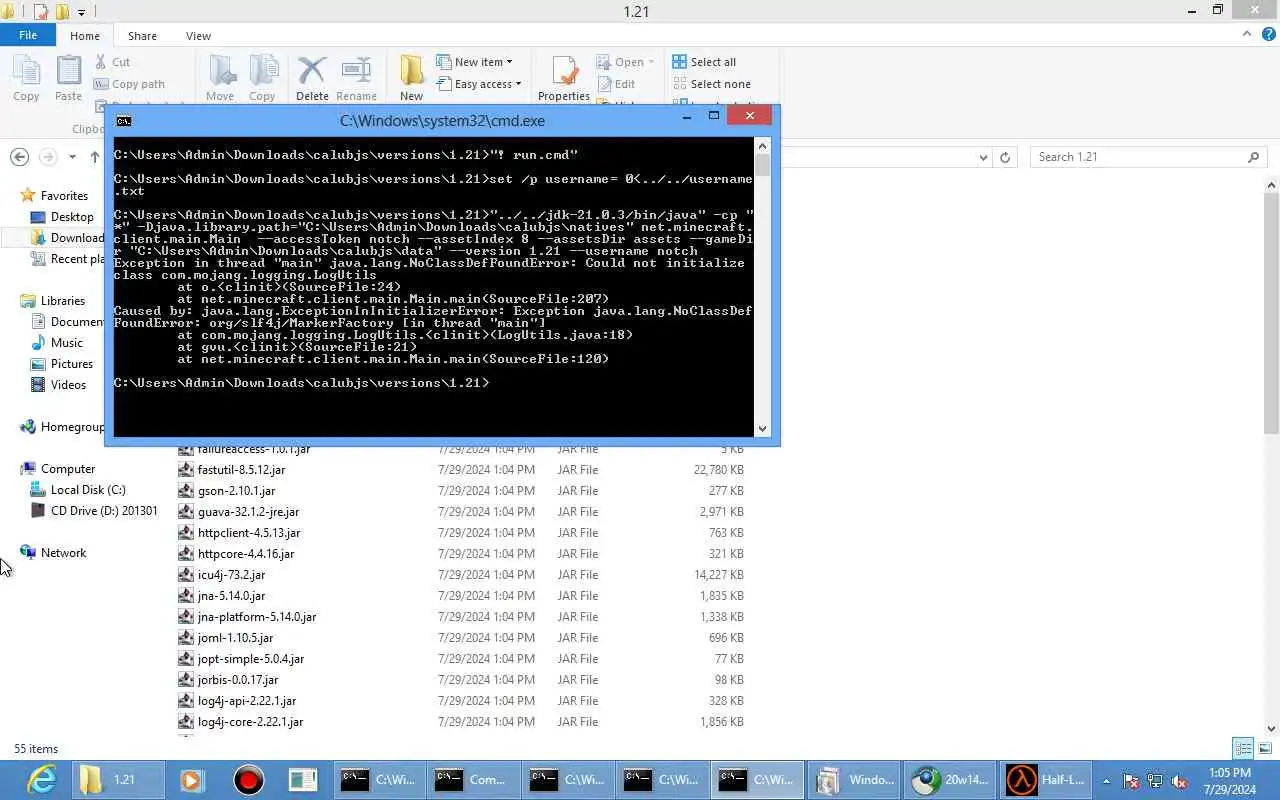This screenshot has width=1280, height=800.
Task: Open the Easy access dropdown
Action: 479,84
